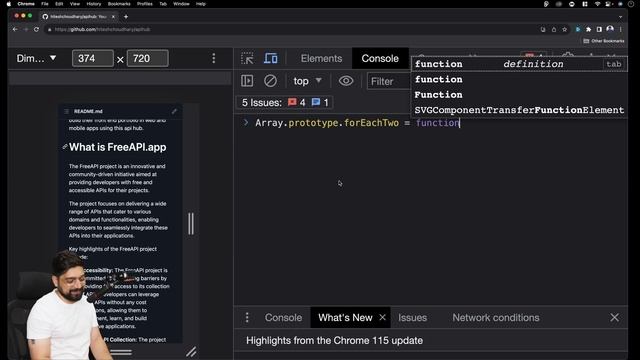Screen dimensions: 640x360
Task: Show the console sidebar panel icon
Action: click(x=247, y=81)
